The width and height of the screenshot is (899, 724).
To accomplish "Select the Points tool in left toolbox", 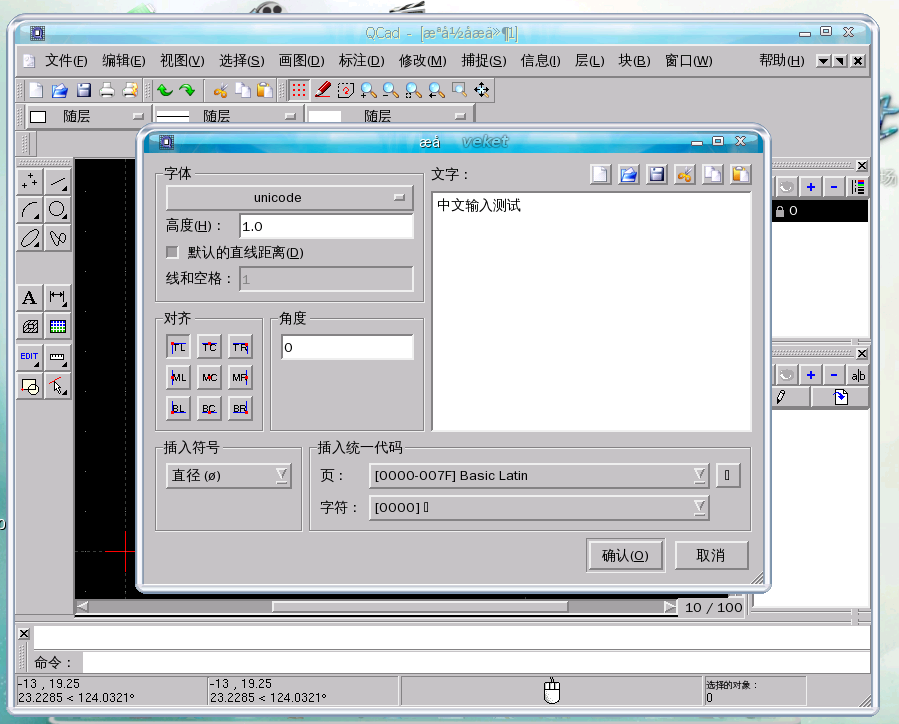I will [x=30, y=182].
